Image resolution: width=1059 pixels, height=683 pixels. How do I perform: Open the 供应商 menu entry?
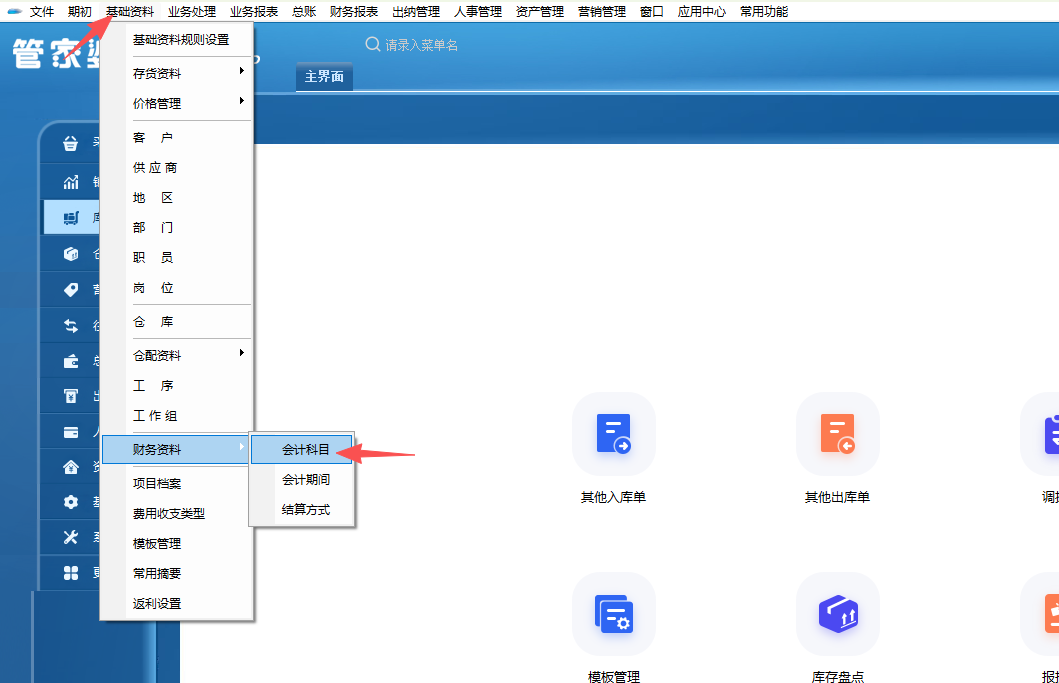(155, 168)
